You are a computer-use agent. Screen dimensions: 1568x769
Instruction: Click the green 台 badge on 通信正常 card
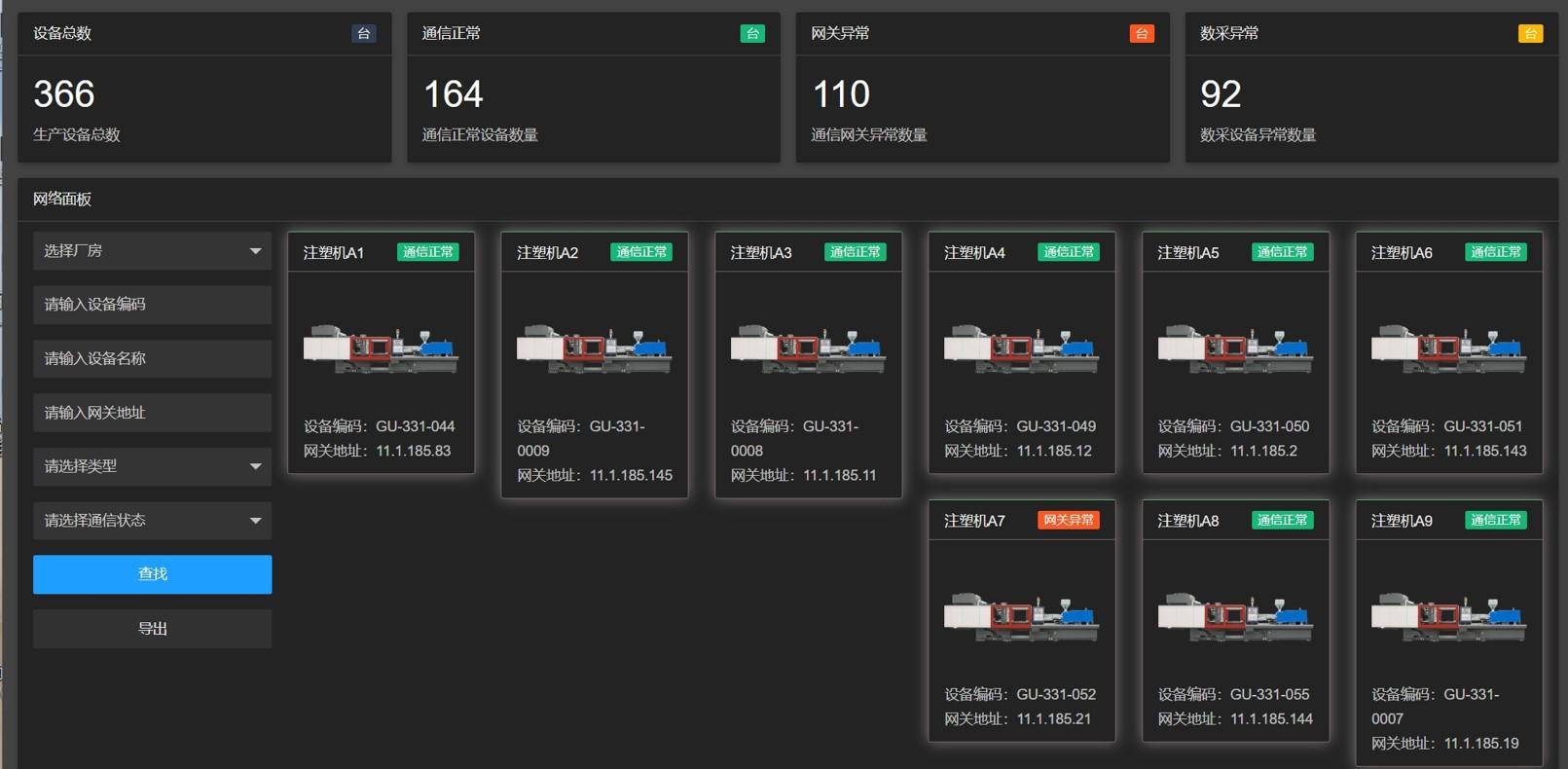[x=751, y=34]
